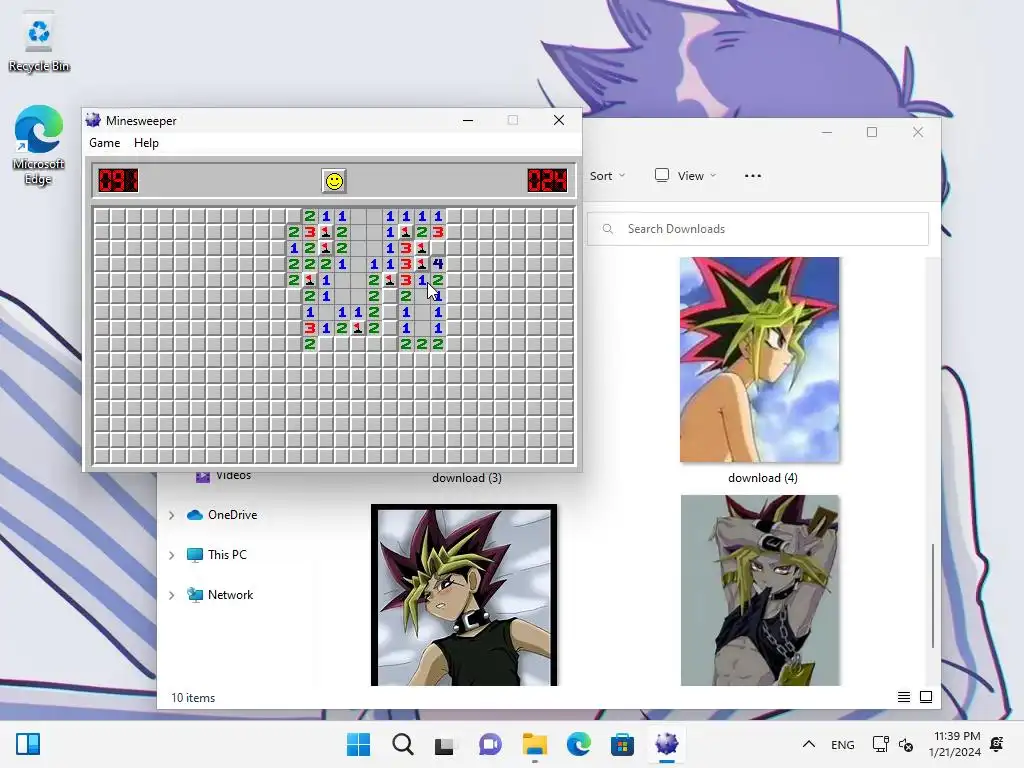Click the download (4) file name

[763, 478]
